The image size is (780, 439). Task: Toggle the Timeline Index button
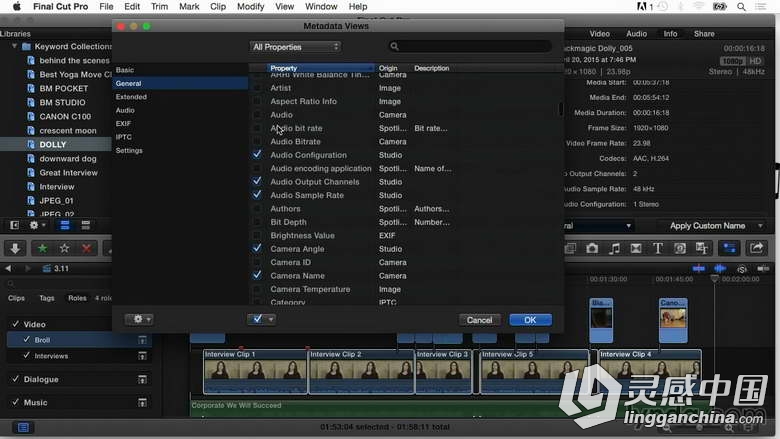point(23,427)
